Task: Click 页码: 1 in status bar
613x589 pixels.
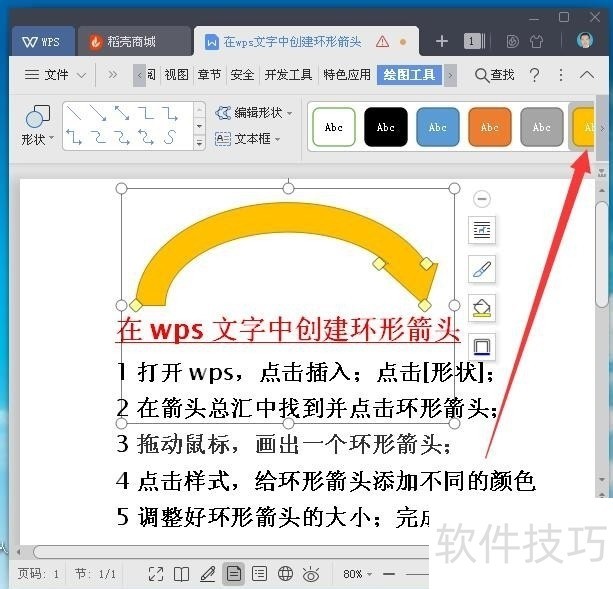Action: pyautogui.click(x=38, y=574)
